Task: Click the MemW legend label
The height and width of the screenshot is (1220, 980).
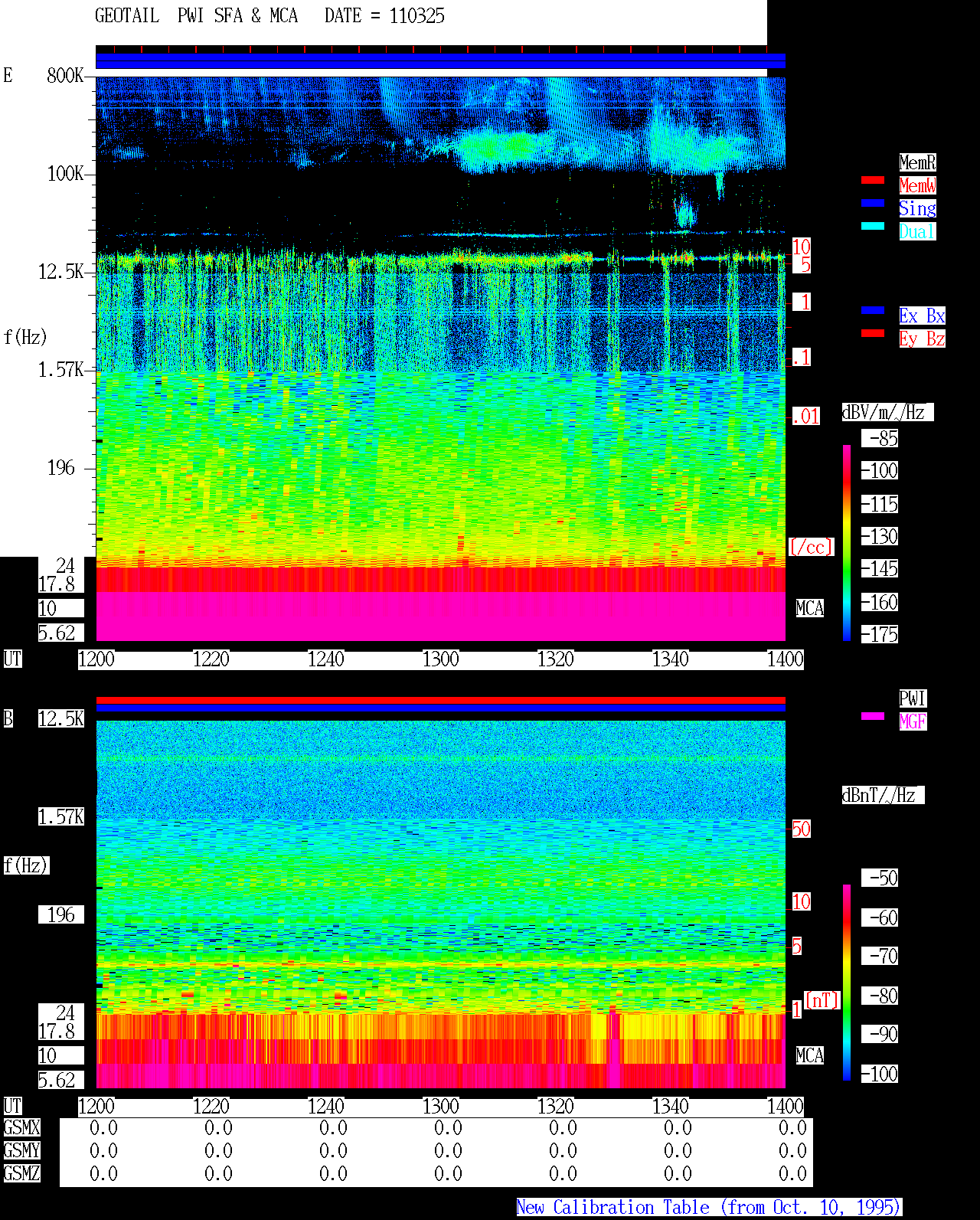Action: 917,185
